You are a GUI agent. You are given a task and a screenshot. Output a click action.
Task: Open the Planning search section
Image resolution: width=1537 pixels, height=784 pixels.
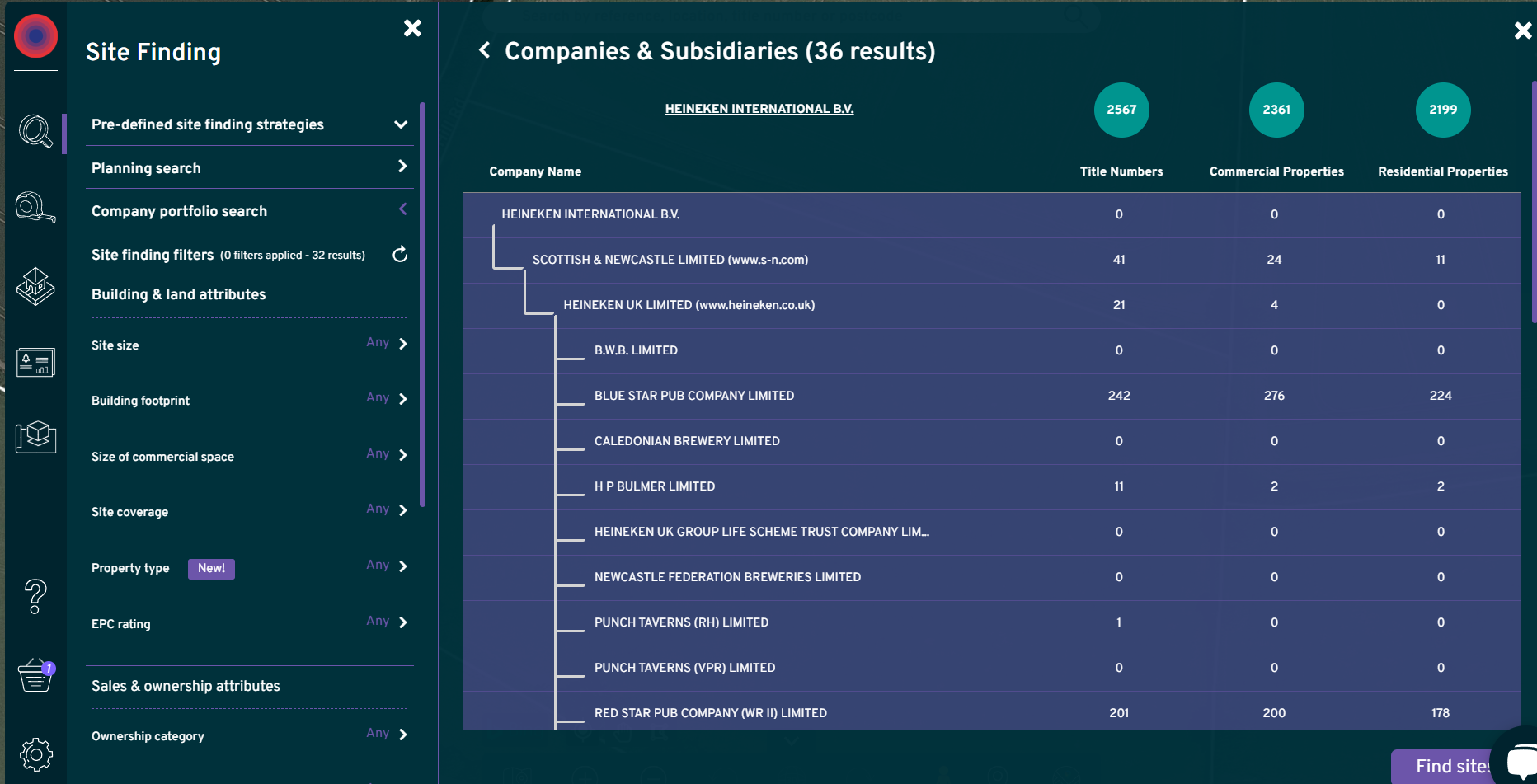click(249, 167)
